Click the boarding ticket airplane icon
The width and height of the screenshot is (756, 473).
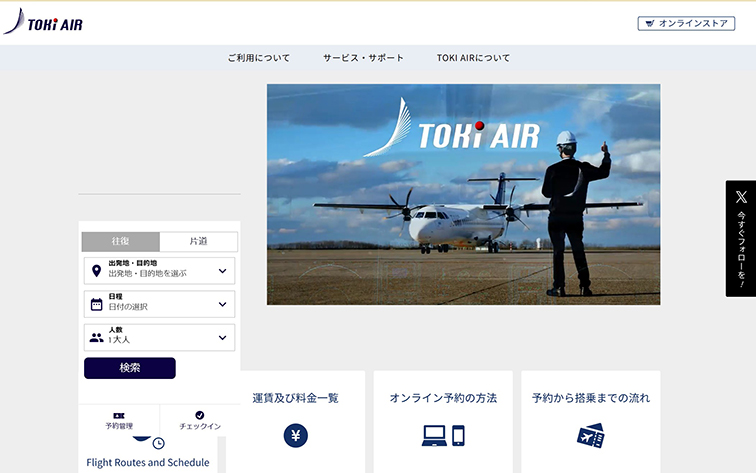pyautogui.click(x=591, y=436)
